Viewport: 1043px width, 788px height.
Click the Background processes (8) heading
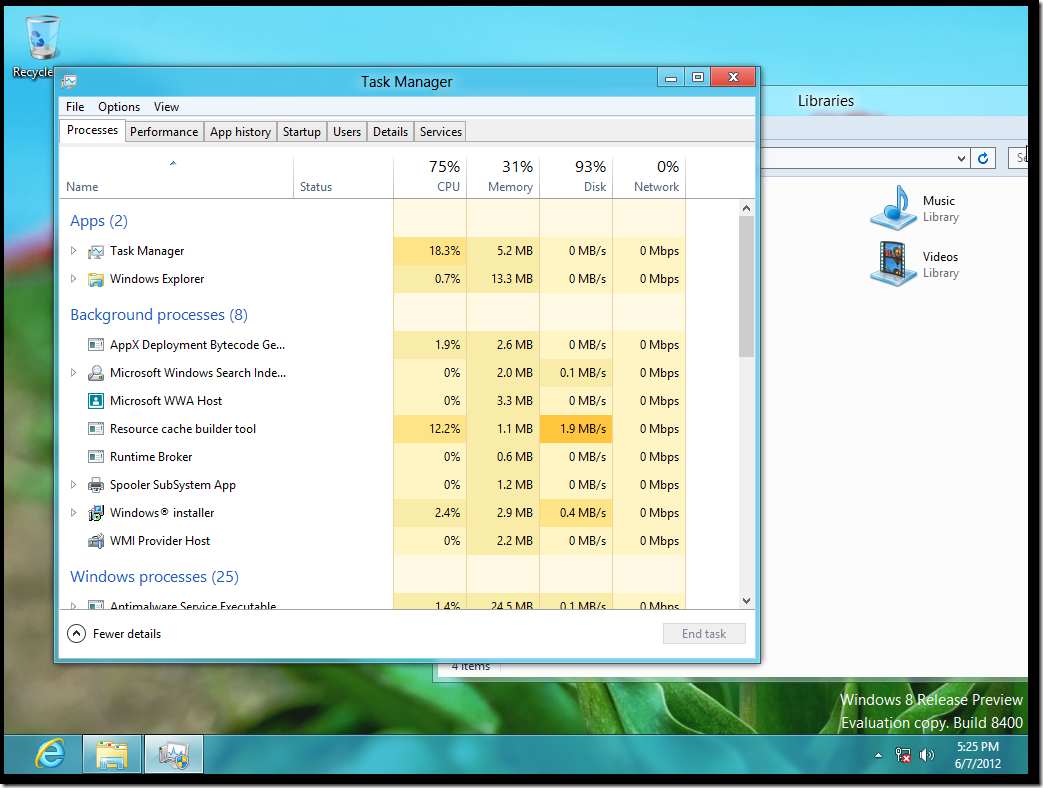[159, 315]
